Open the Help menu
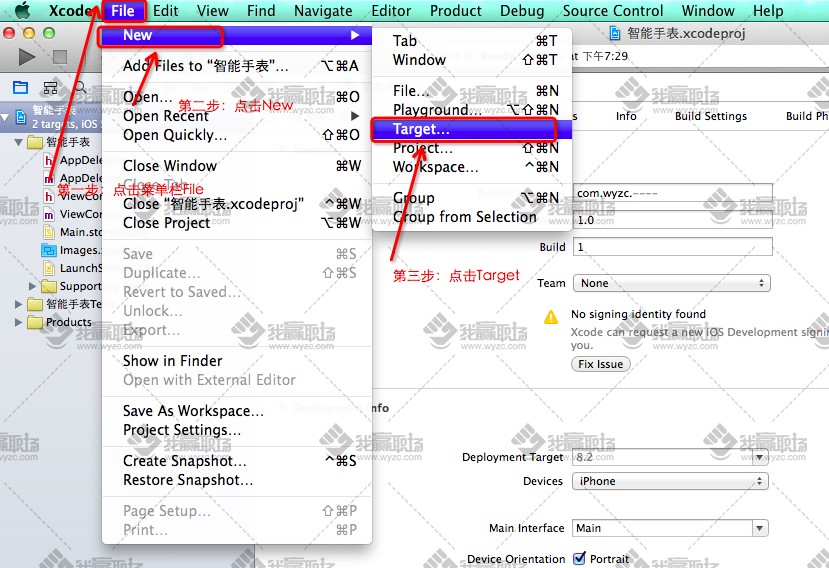Screen dimensions: 829x568 [768, 11]
